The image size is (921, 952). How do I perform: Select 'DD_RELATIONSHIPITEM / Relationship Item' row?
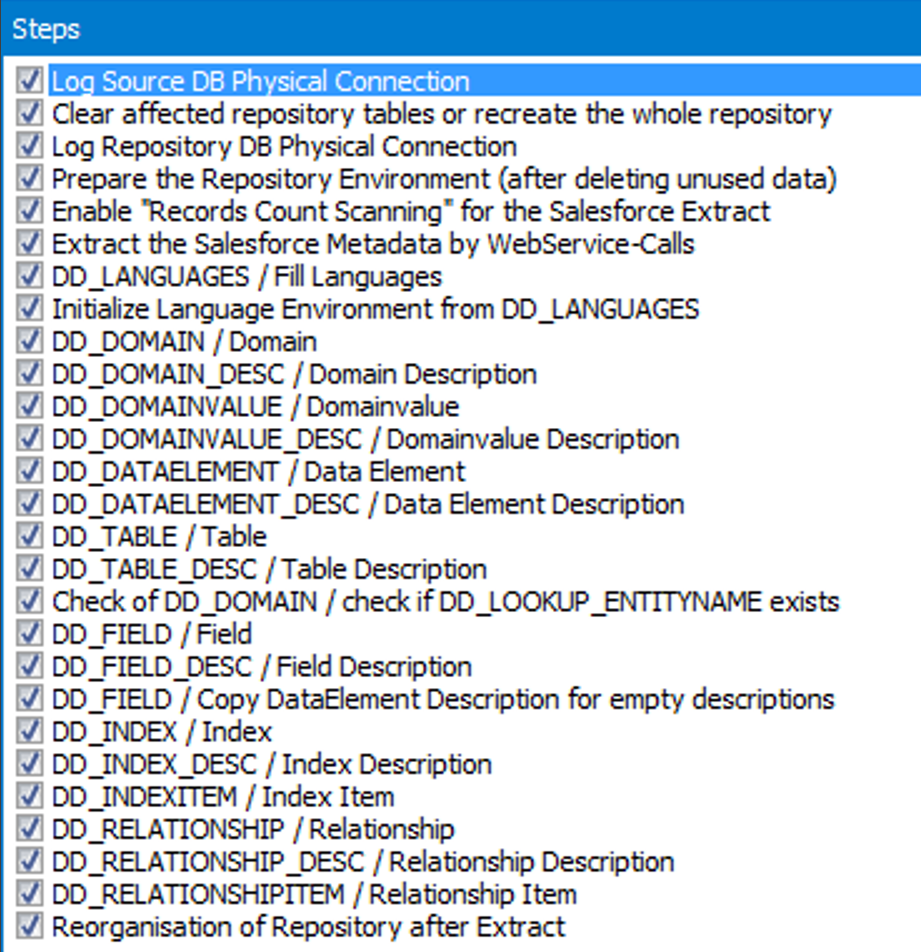pyautogui.click(x=314, y=895)
